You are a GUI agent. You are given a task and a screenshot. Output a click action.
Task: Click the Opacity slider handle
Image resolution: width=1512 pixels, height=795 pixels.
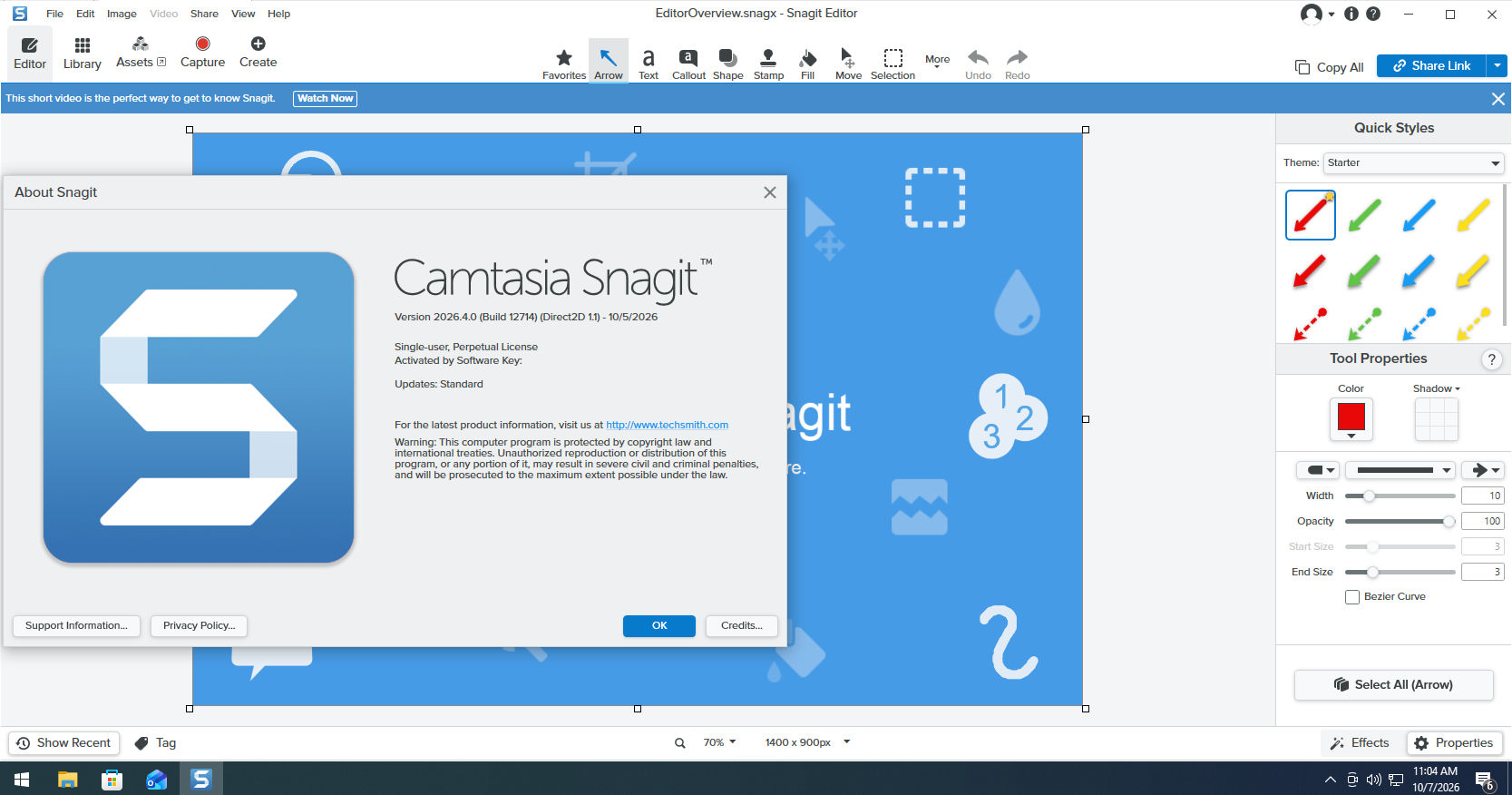[x=1449, y=522]
